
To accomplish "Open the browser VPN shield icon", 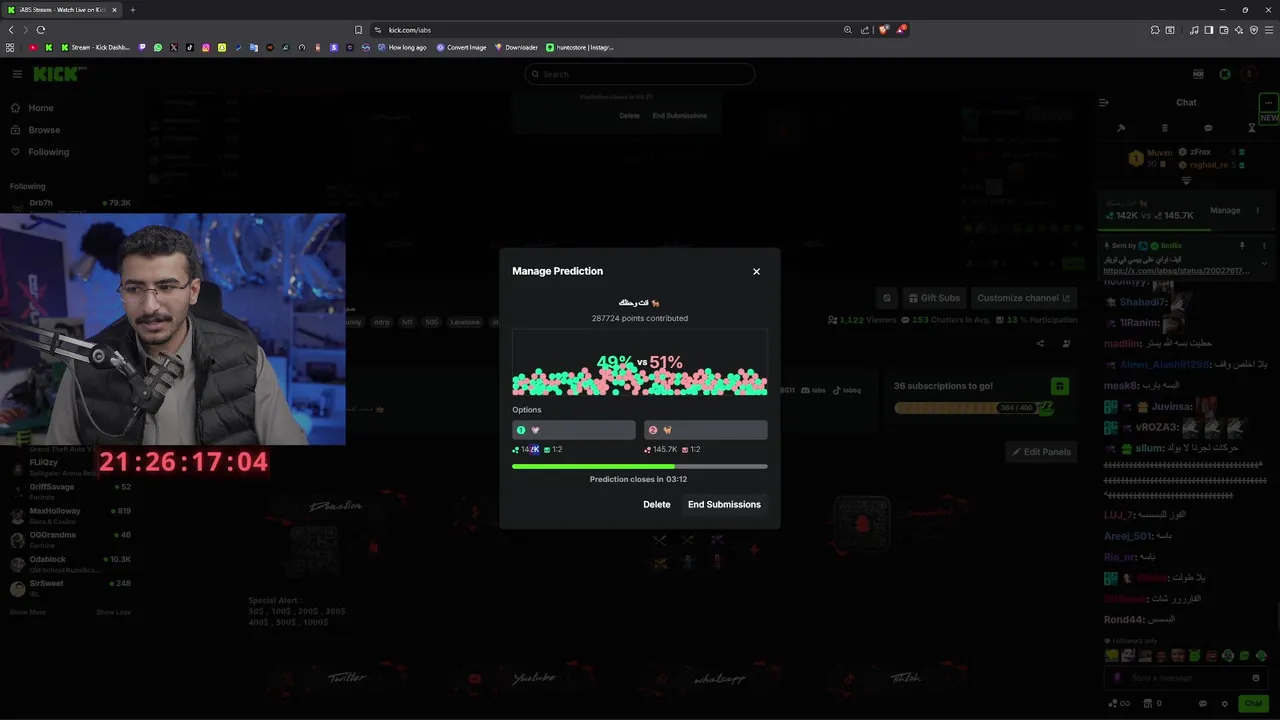I will point(1254,30).
